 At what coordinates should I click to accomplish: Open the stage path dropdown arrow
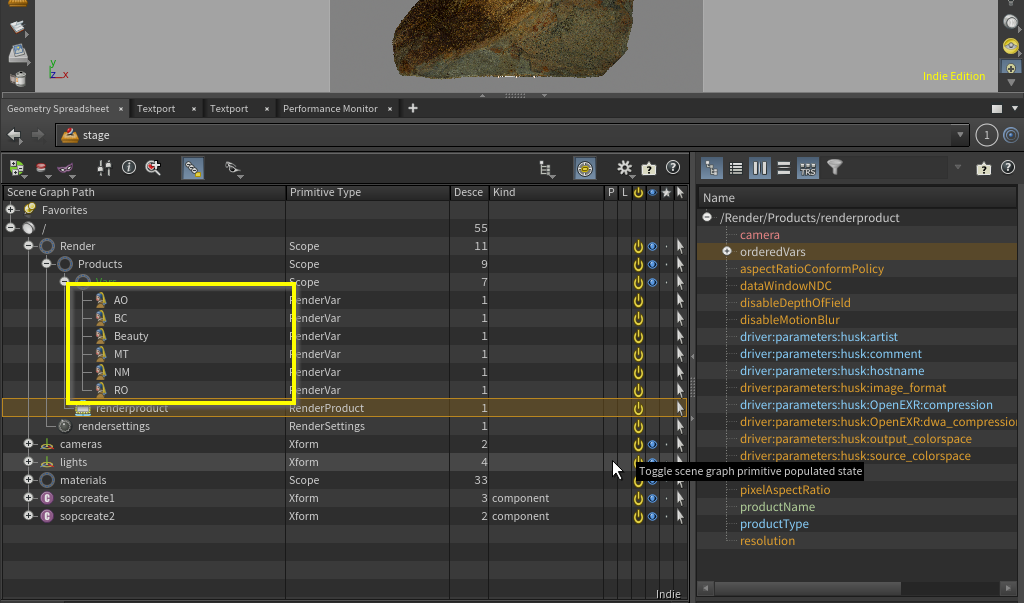click(959, 135)
